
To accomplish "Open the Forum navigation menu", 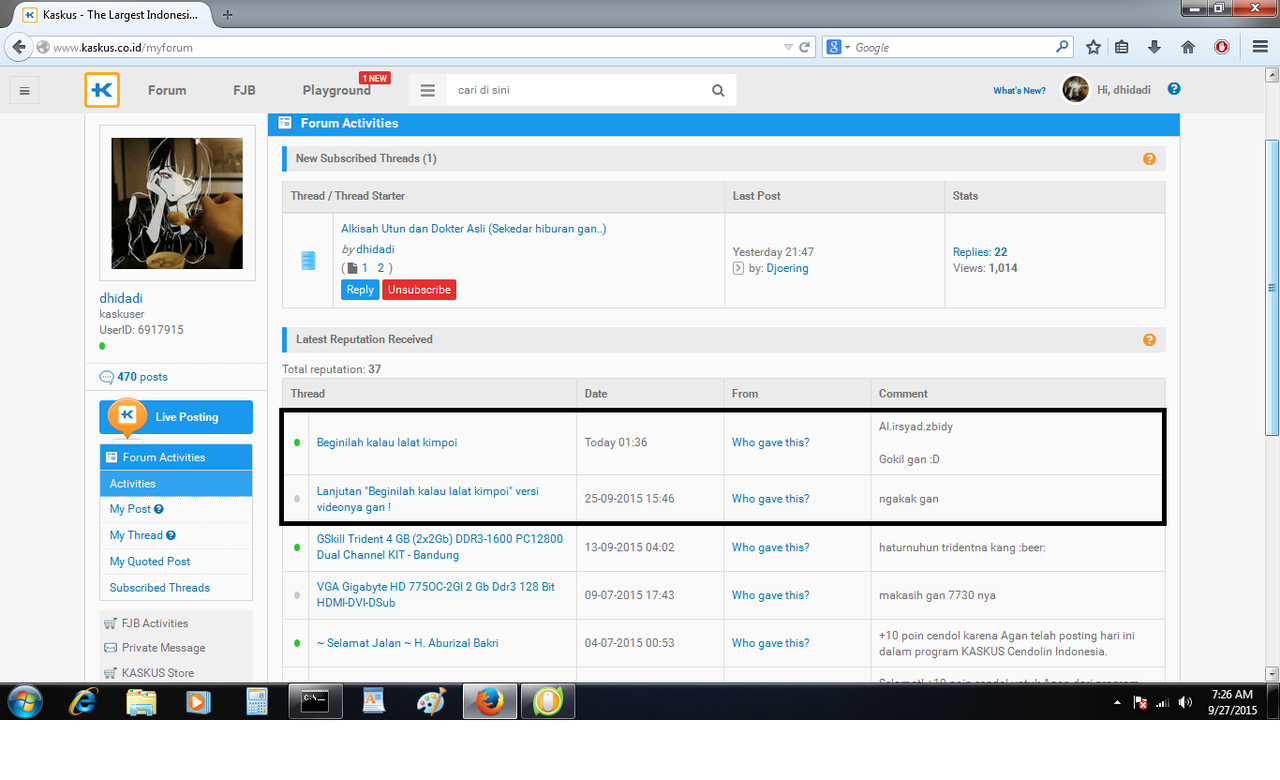I will pyautogui.click(x=167, y=90).
